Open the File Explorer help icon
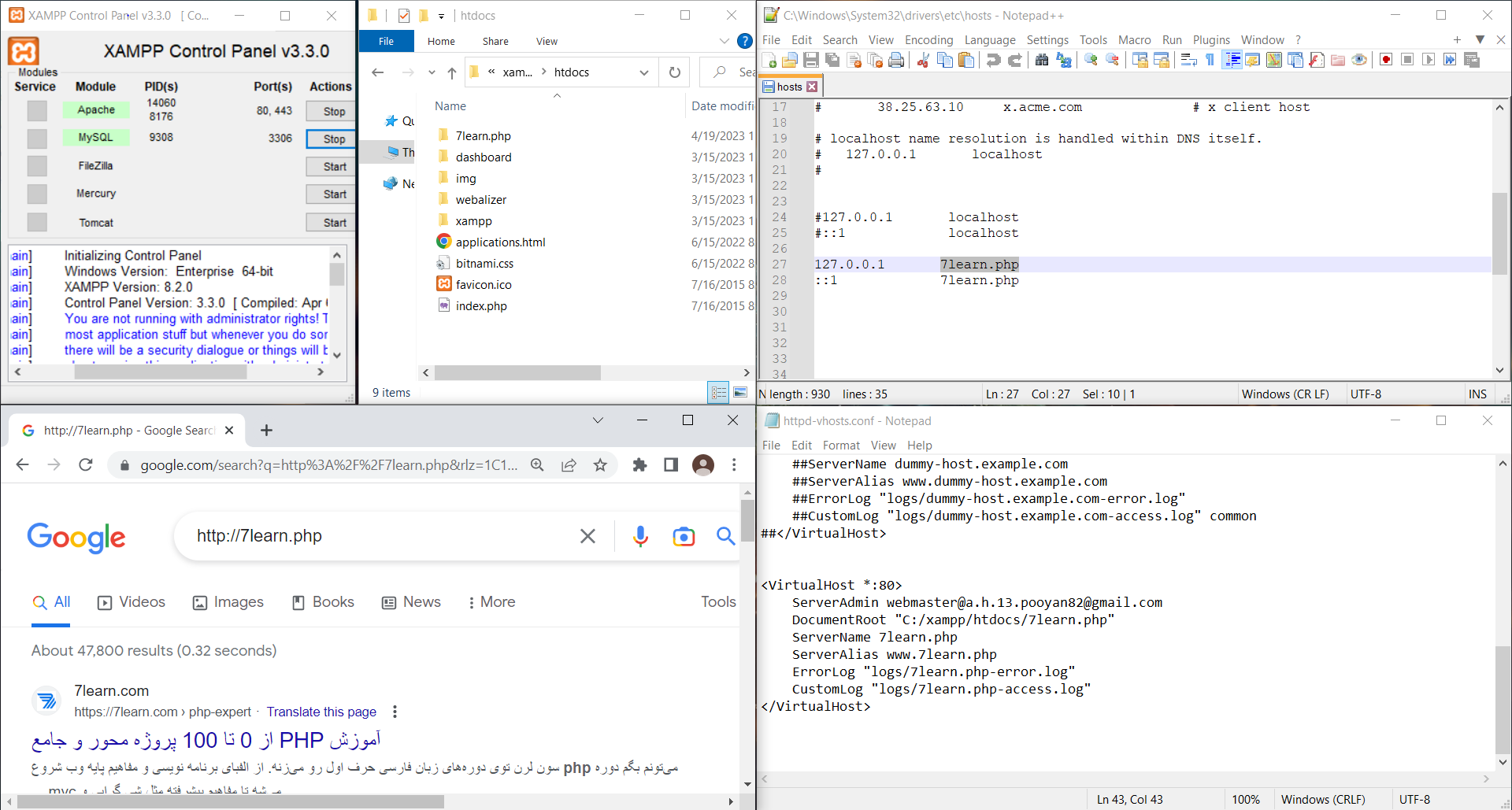This screenshot has height=810, width=1512. pos(744,41)
